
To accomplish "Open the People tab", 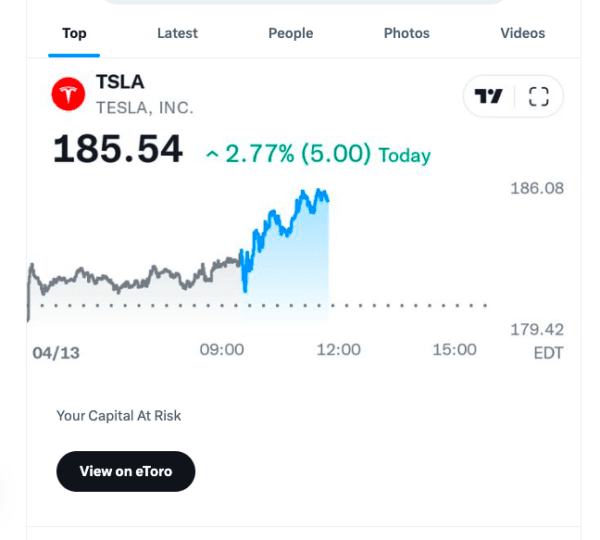I will pos(290,33).
